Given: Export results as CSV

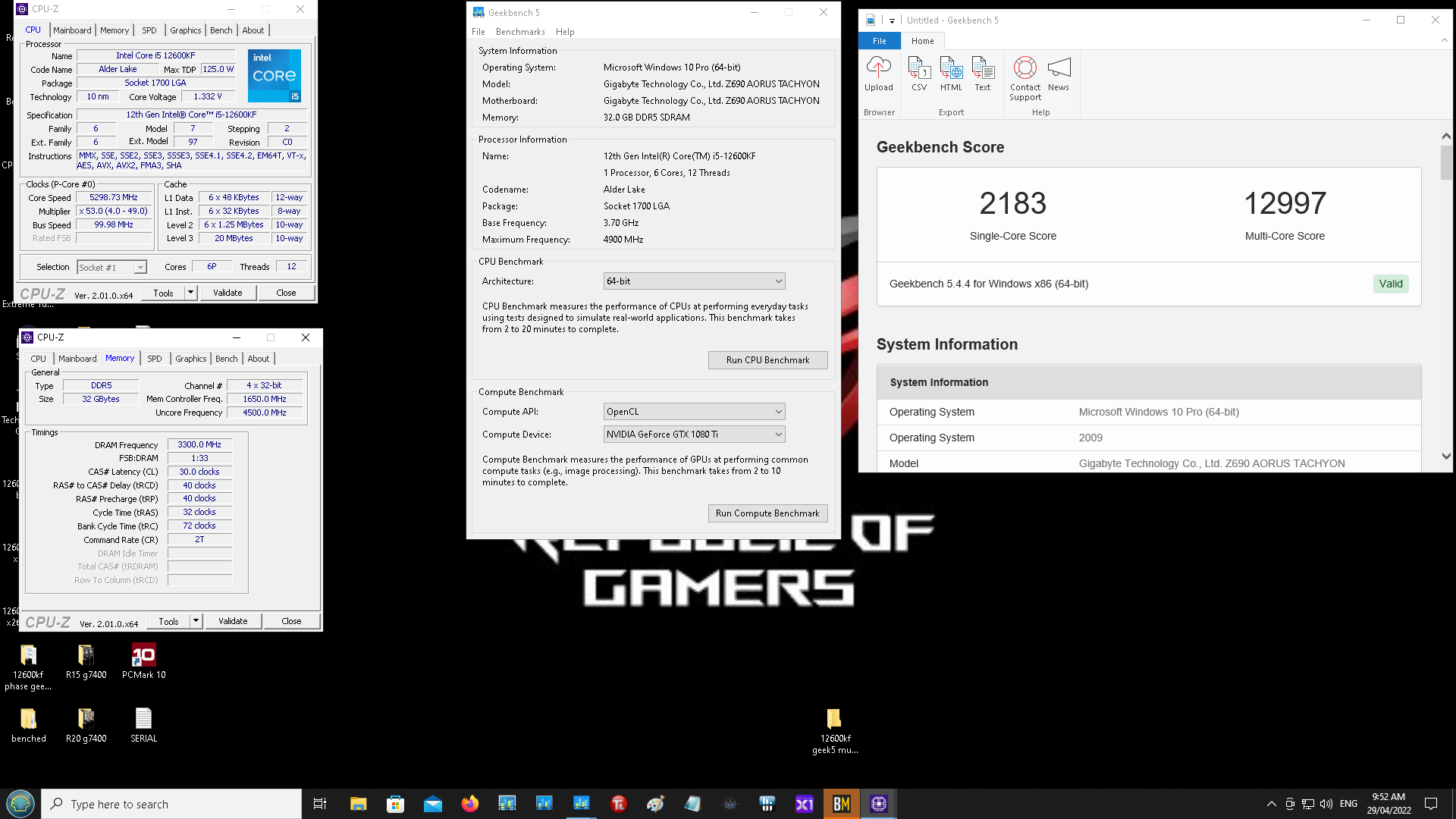Looking at the screenshot, I should [x=919, y=74].
